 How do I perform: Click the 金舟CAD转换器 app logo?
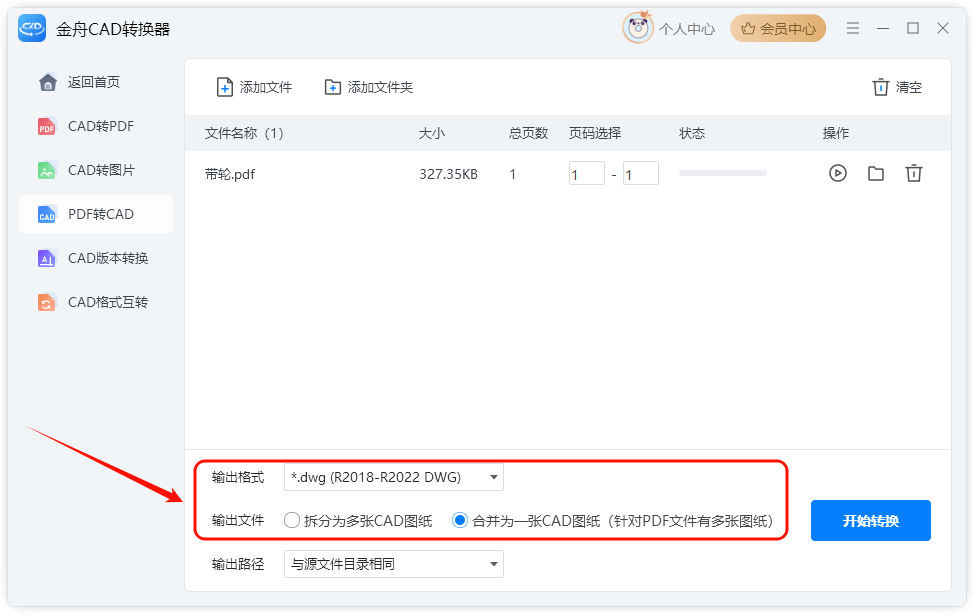tap(32, 28)
